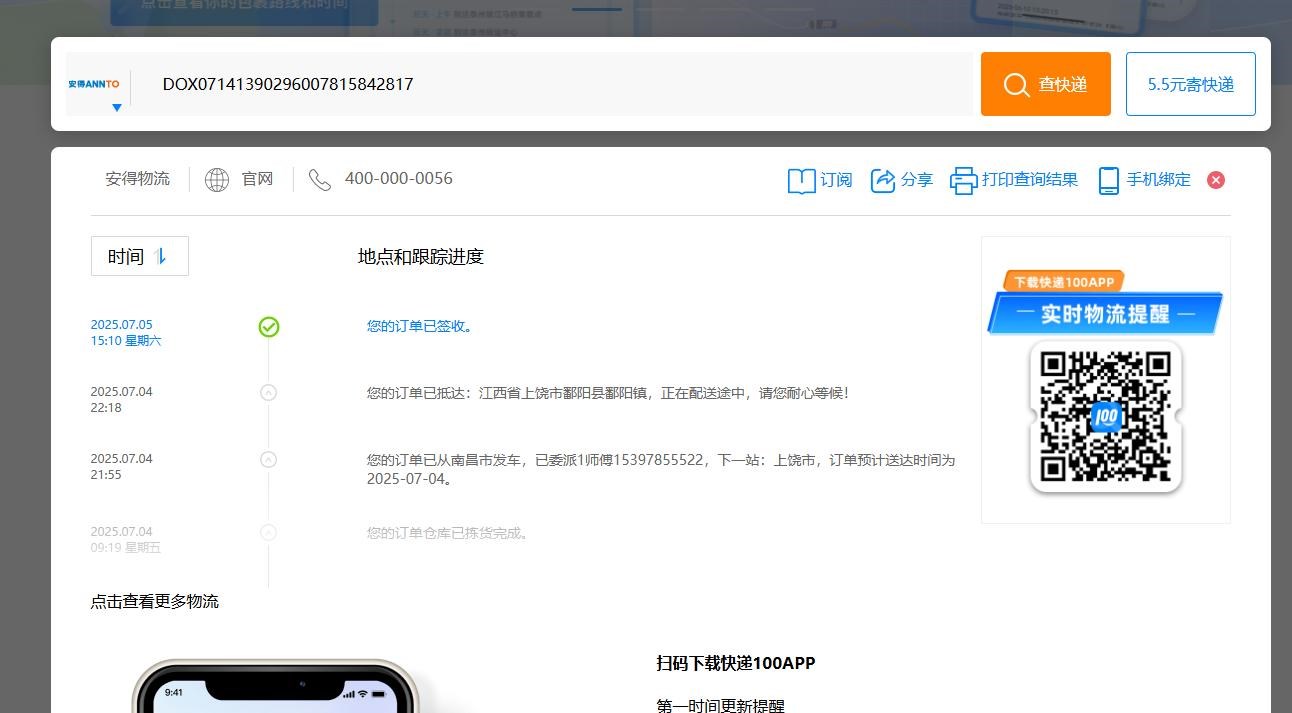Click the 2025.07.05 15:10 星期六 timestamp

126,333
